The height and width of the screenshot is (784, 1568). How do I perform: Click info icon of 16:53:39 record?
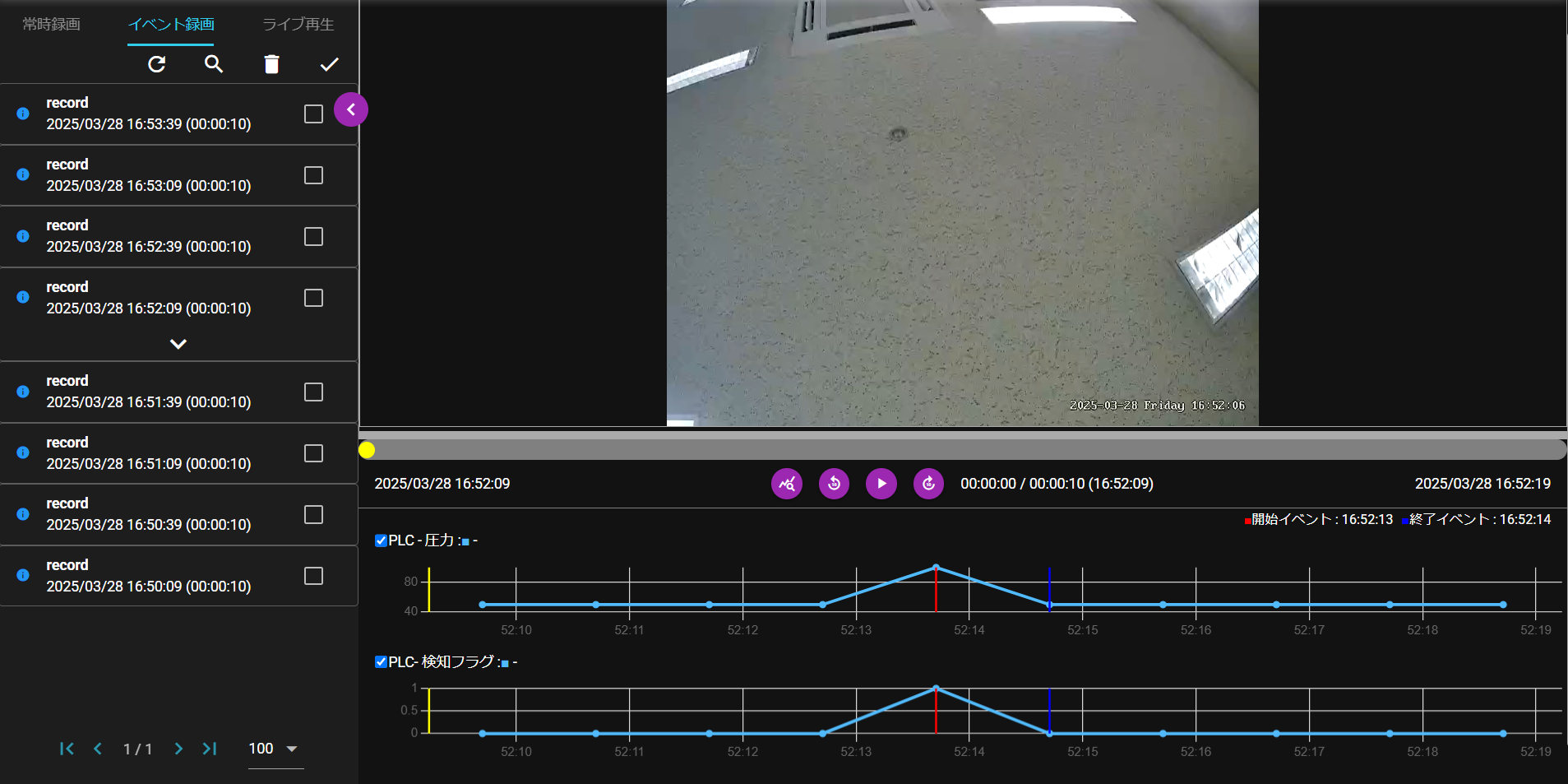click(x=23, y=114)
